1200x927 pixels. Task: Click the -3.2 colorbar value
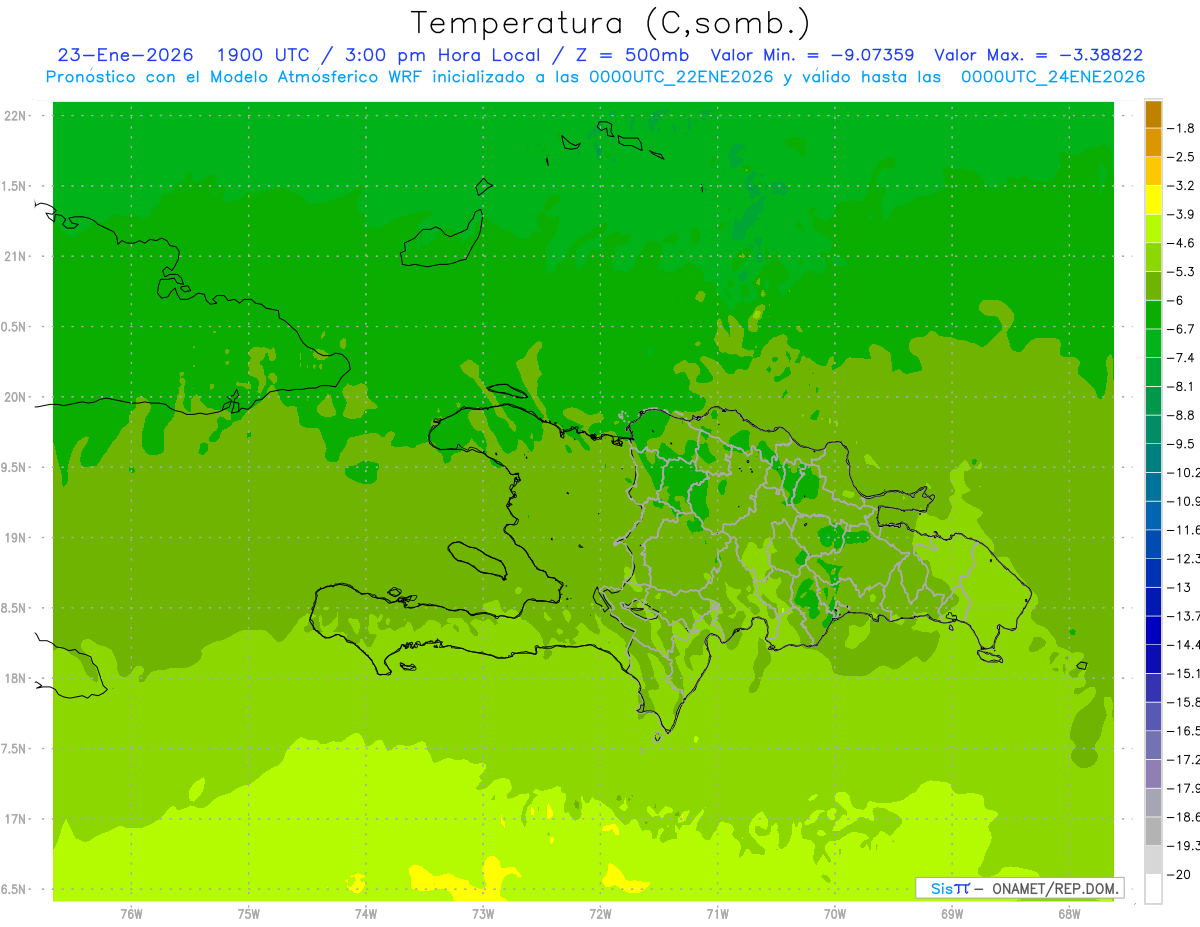1183,186
